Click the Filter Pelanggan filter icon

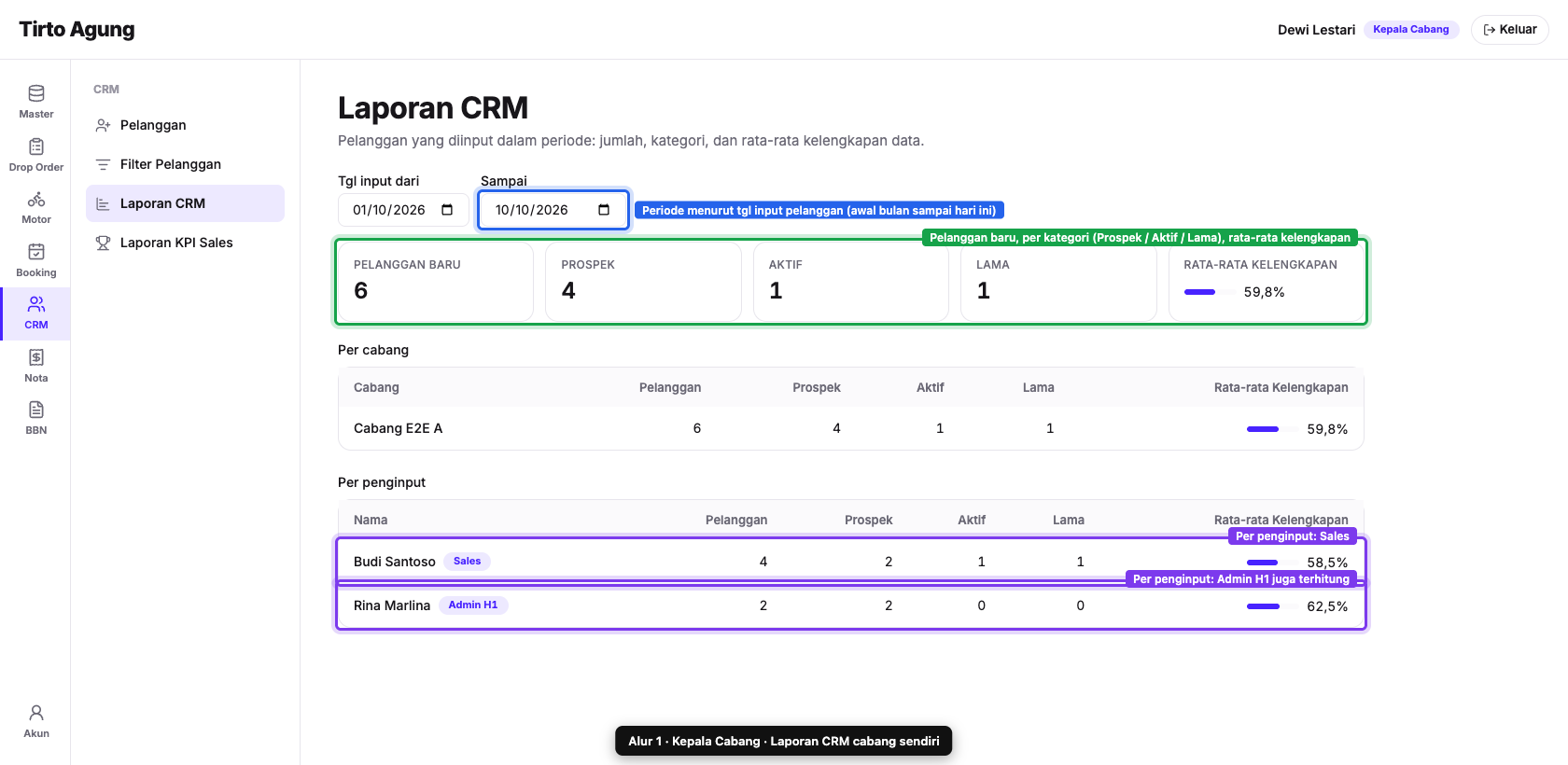(103, 164)
